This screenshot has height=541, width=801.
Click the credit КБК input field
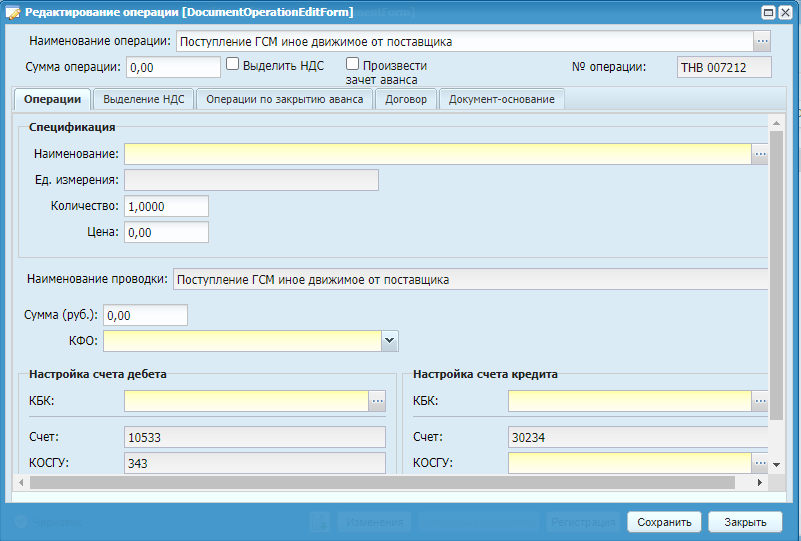[629, 401]
